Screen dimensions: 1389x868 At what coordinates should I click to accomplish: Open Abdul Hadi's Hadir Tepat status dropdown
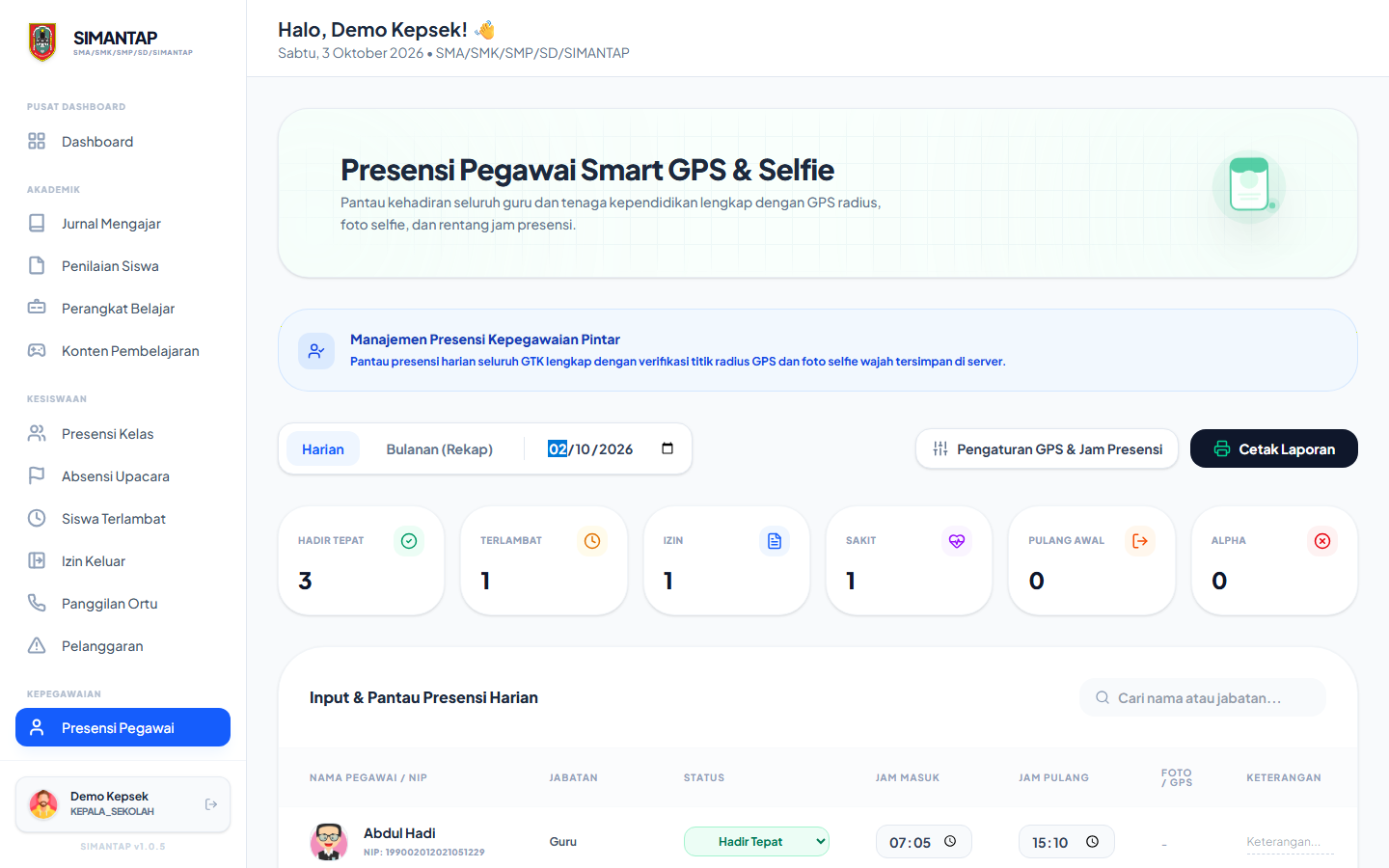756,842
